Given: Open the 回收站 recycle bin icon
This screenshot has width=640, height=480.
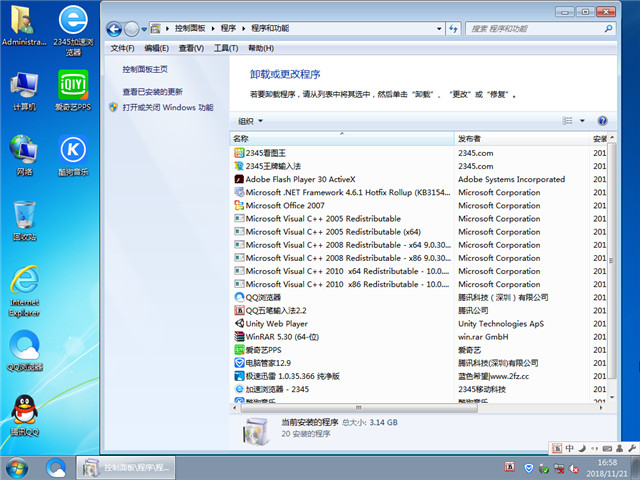Looking at the screenshot, I should tap(24, 220).
